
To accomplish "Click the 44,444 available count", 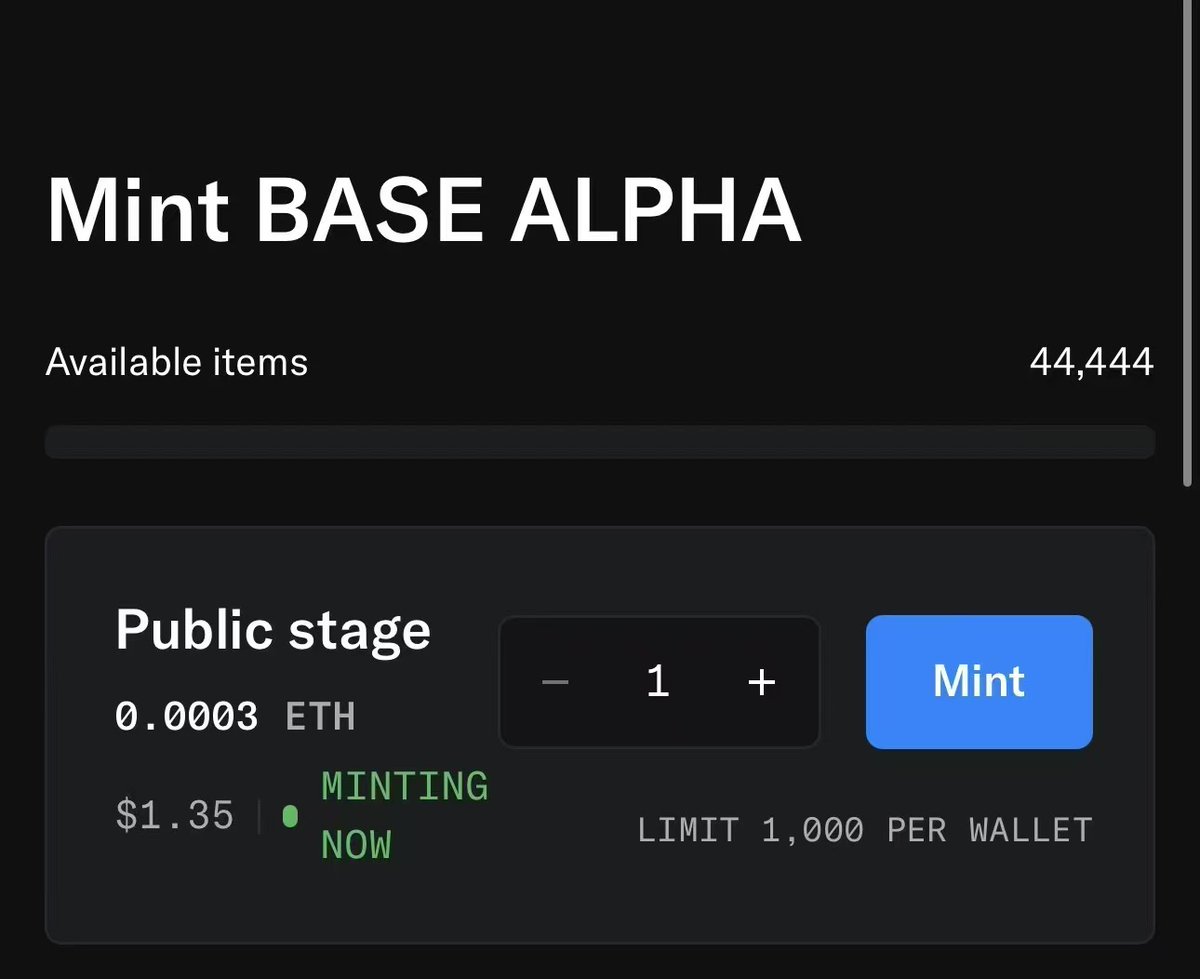I will click(x=1091, y=362).
